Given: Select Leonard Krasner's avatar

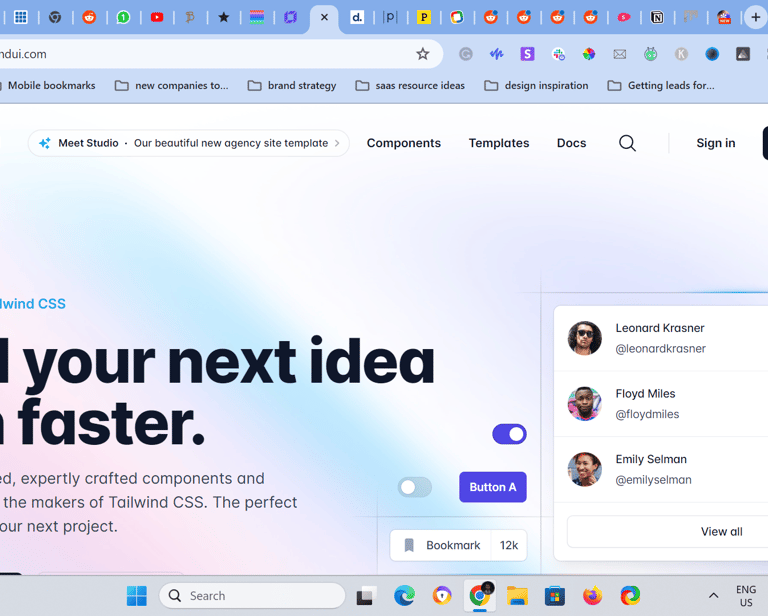Looking at the screenshot, I should (584, 338).
